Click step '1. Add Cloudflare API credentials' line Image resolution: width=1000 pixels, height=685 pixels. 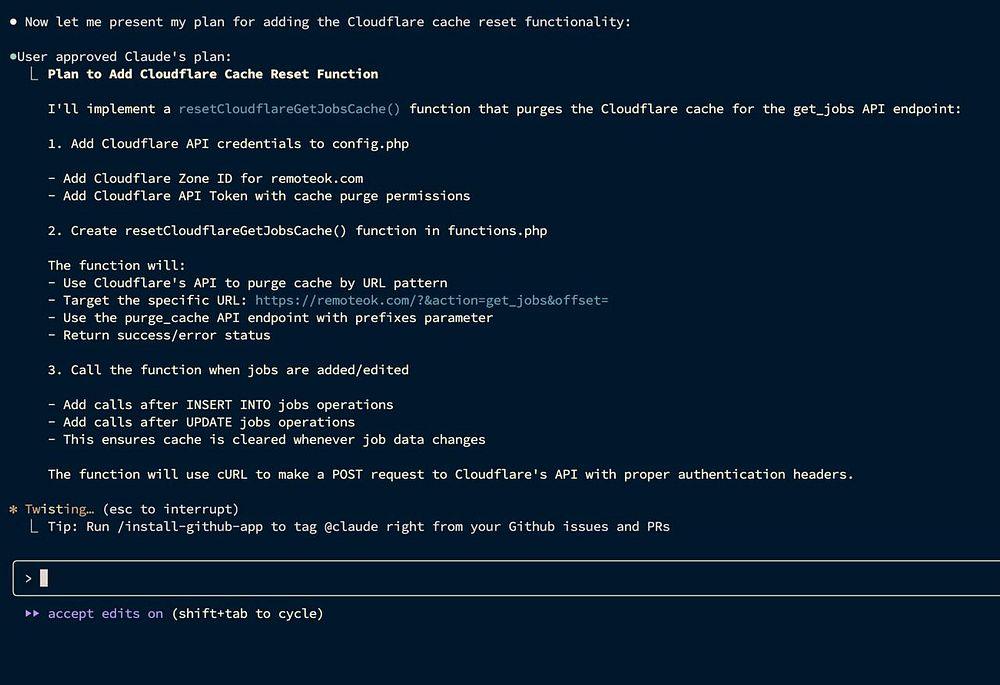click(x=228, y=143)
